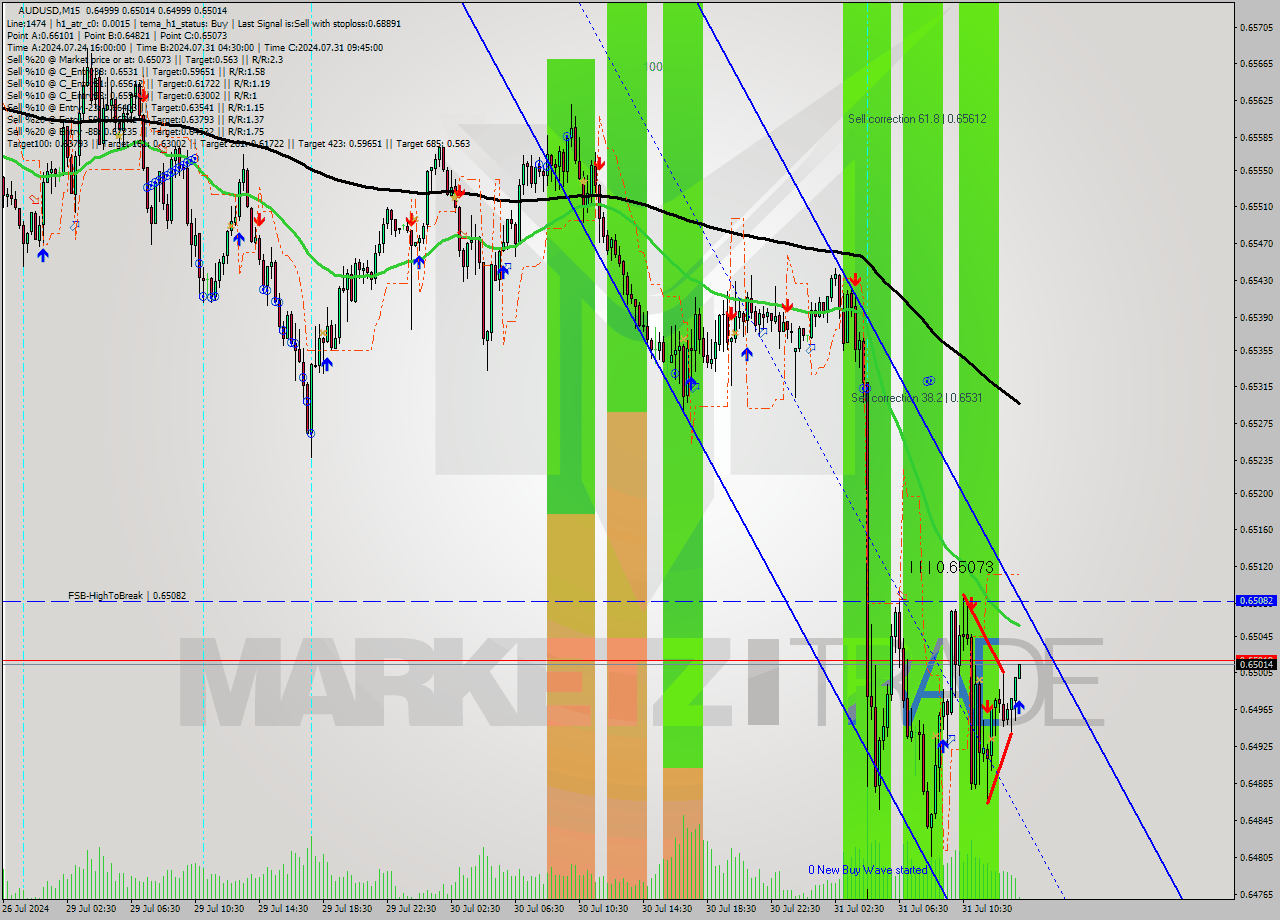Click the 0.65355 price axis label

click(1257, 351)
